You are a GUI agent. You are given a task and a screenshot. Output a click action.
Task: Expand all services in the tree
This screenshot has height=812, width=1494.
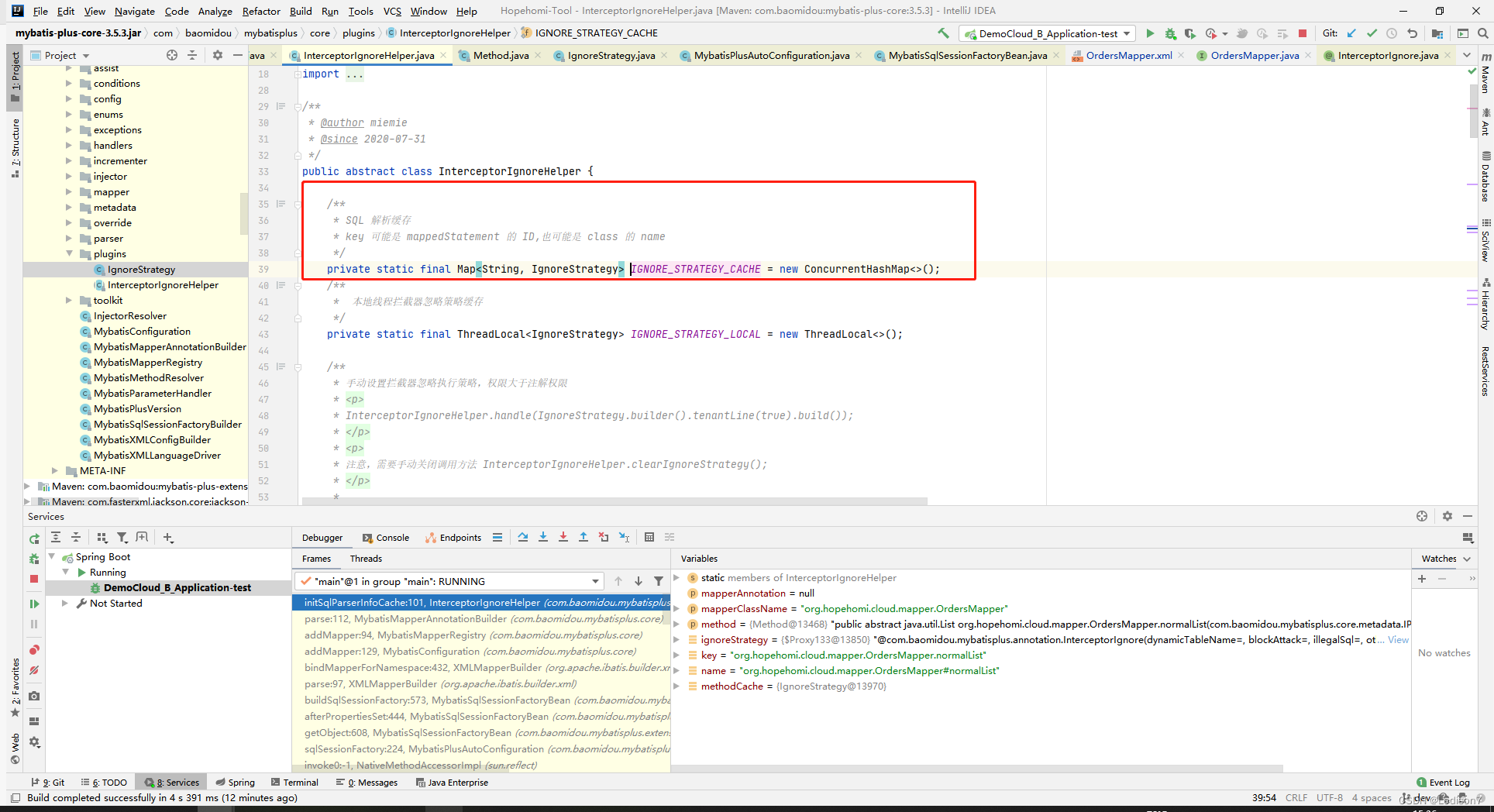click(x=56, y=537)
